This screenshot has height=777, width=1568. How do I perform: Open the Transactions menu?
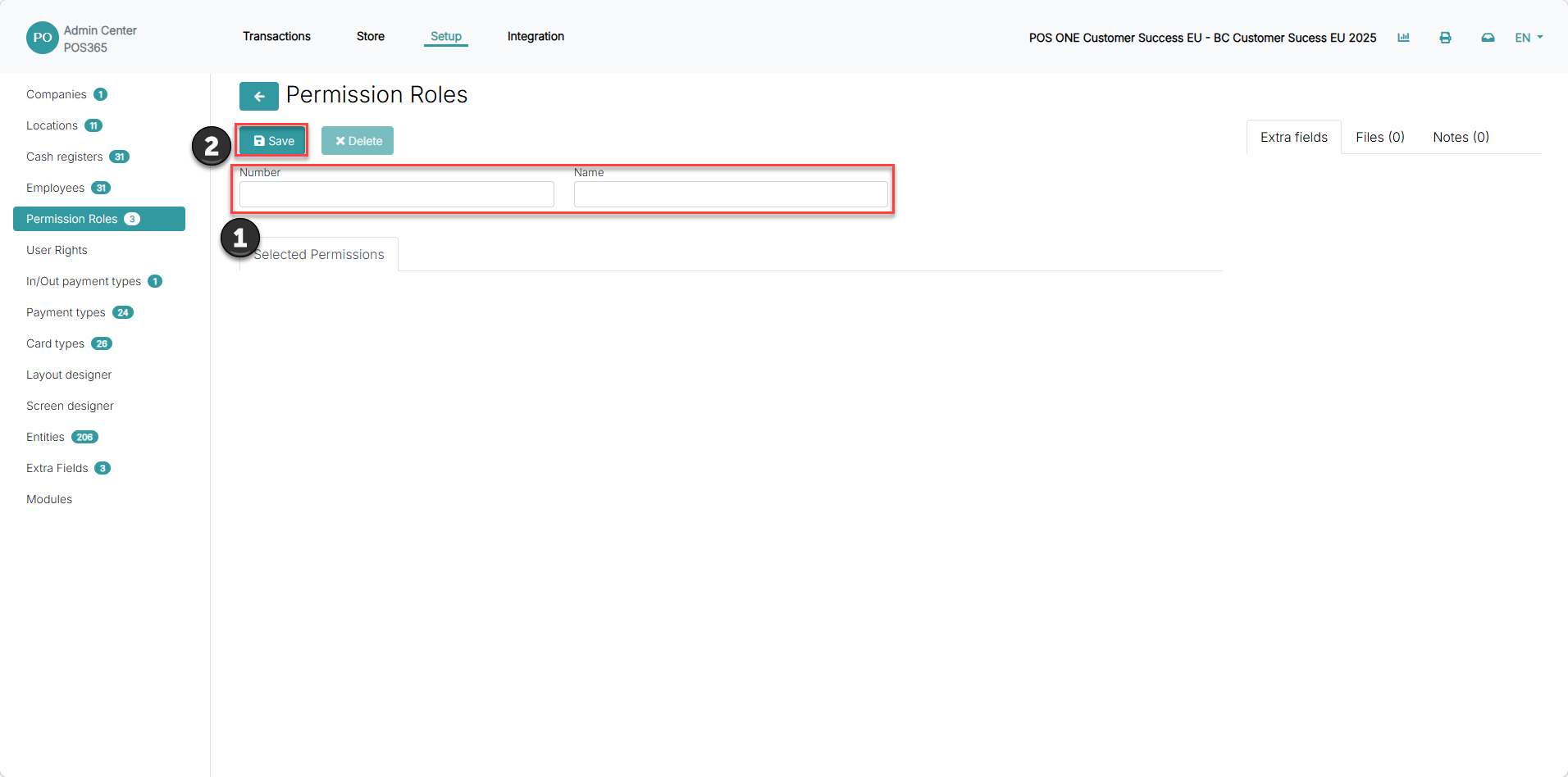tap(276, 36)
